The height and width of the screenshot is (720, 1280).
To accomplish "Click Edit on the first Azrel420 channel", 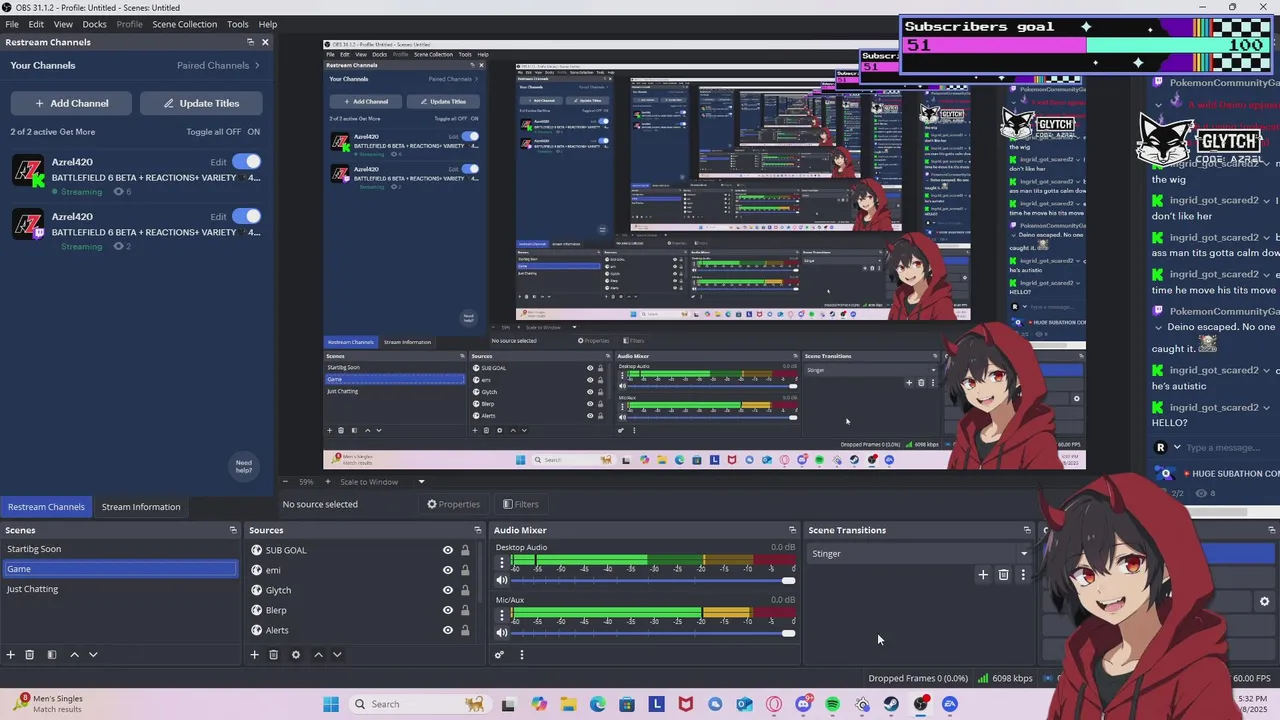I will pyautogui.click(x=218, y=162).
